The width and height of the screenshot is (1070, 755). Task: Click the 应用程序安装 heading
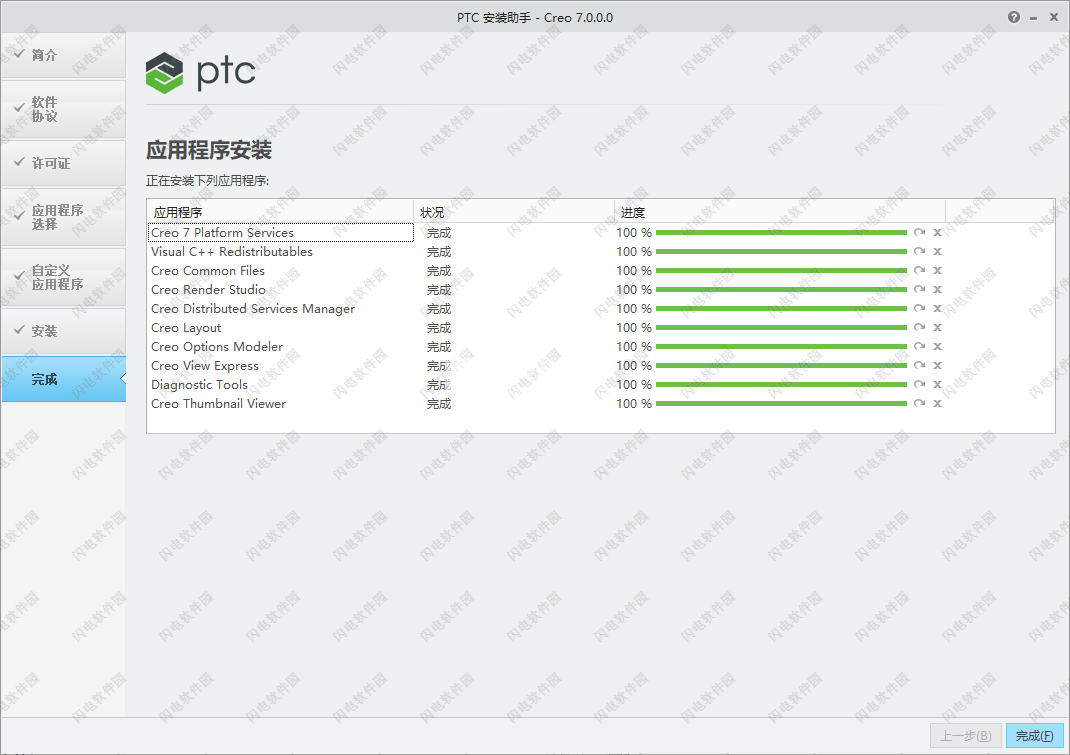209,150
